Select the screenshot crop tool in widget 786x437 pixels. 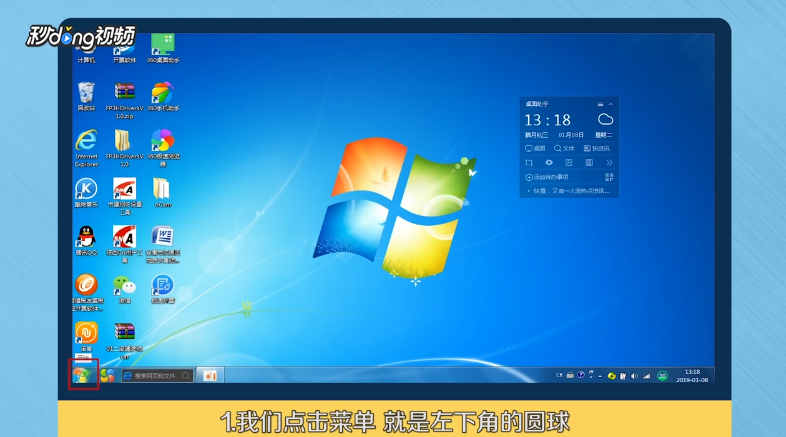click(529, 162)
